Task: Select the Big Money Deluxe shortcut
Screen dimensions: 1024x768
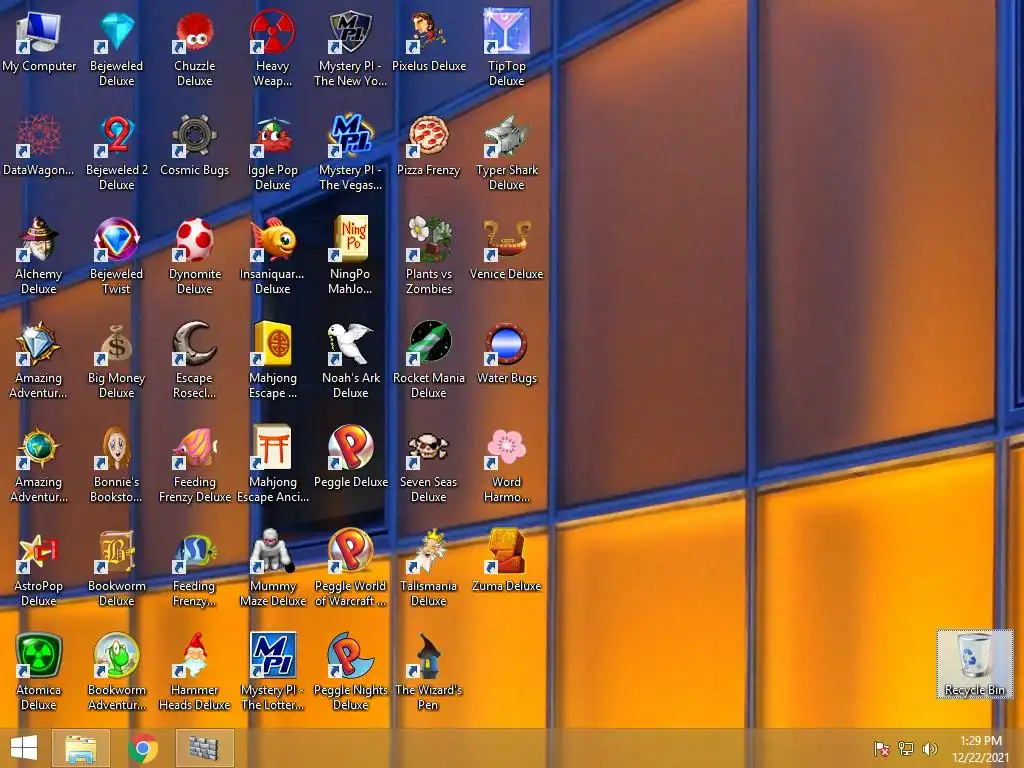Action: point(116,359)
